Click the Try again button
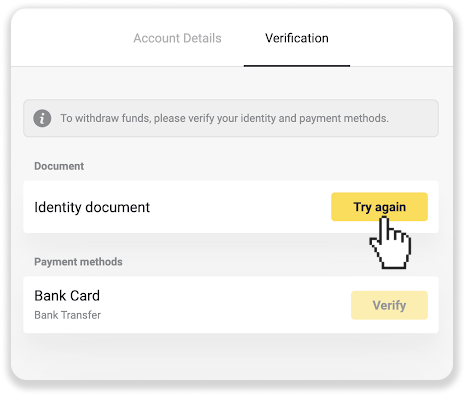 [379, 207]
